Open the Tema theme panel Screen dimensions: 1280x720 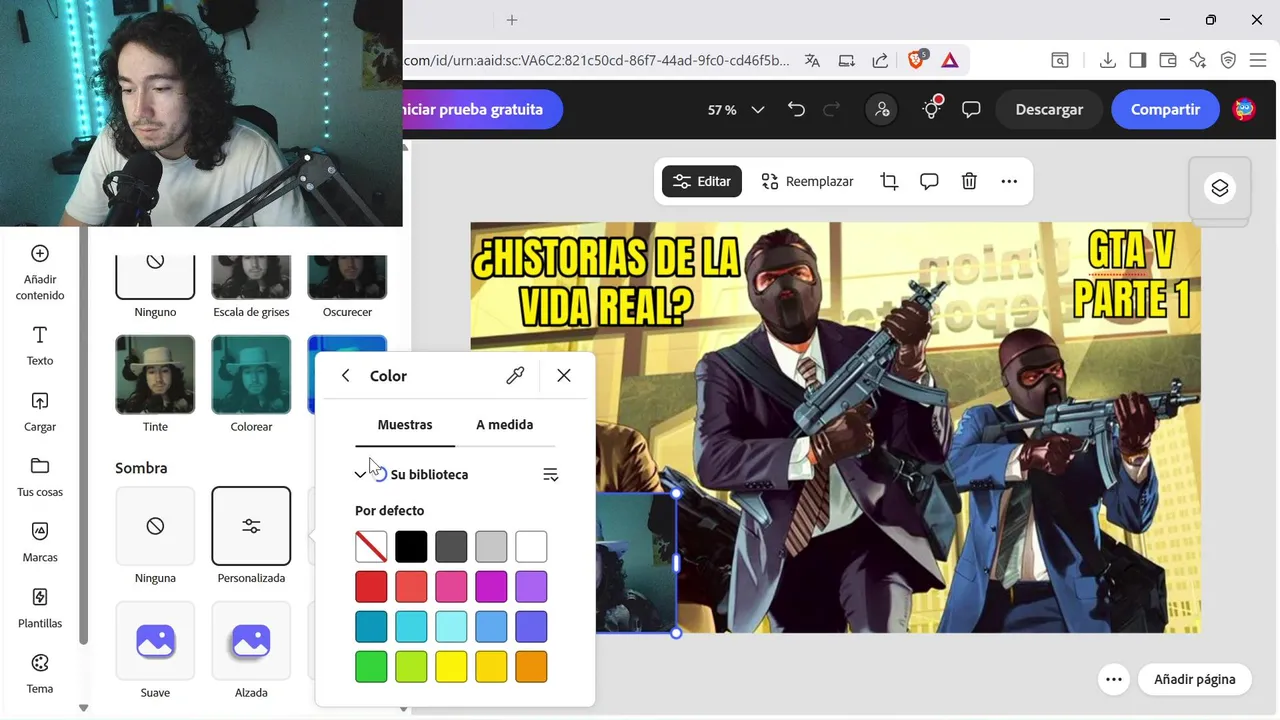pos(40,674)
